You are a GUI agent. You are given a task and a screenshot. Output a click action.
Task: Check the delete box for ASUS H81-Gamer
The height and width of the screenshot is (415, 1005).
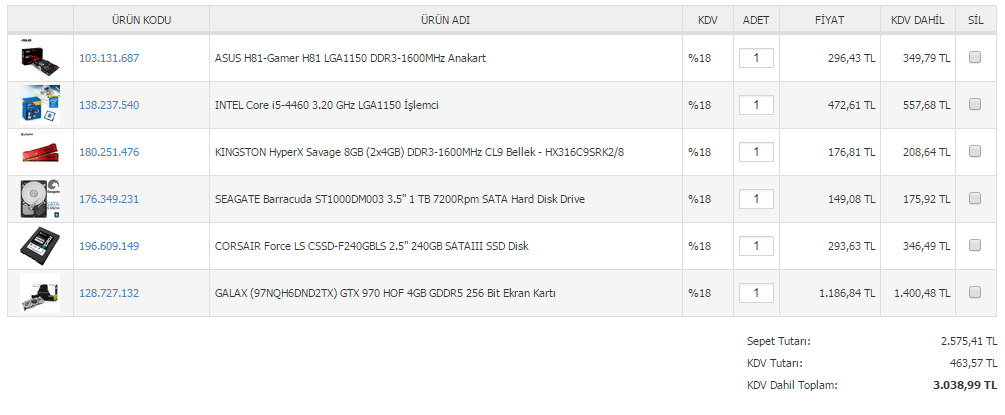(x=975, y=58)
